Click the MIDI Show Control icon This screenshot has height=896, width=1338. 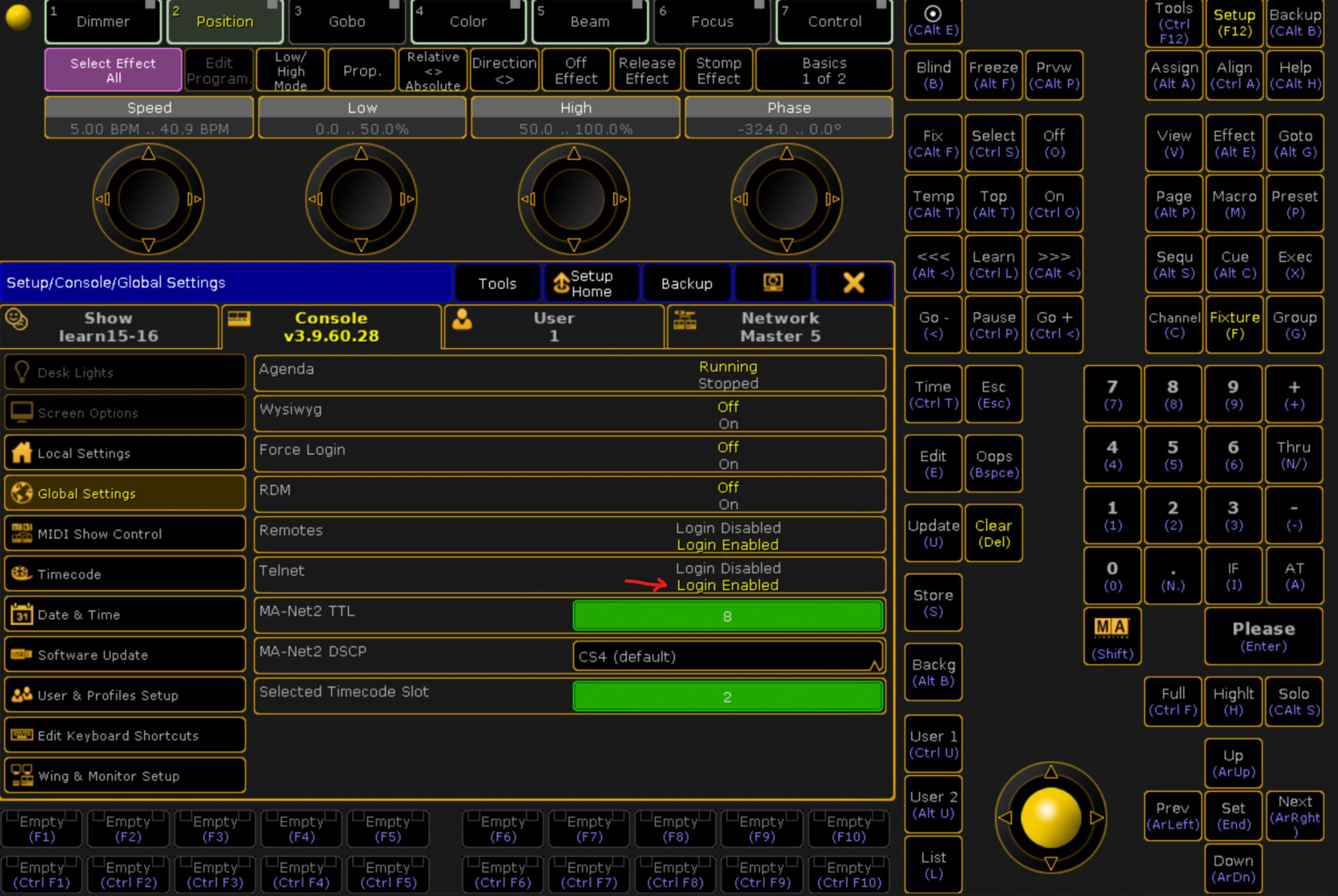tap(22, 533)
